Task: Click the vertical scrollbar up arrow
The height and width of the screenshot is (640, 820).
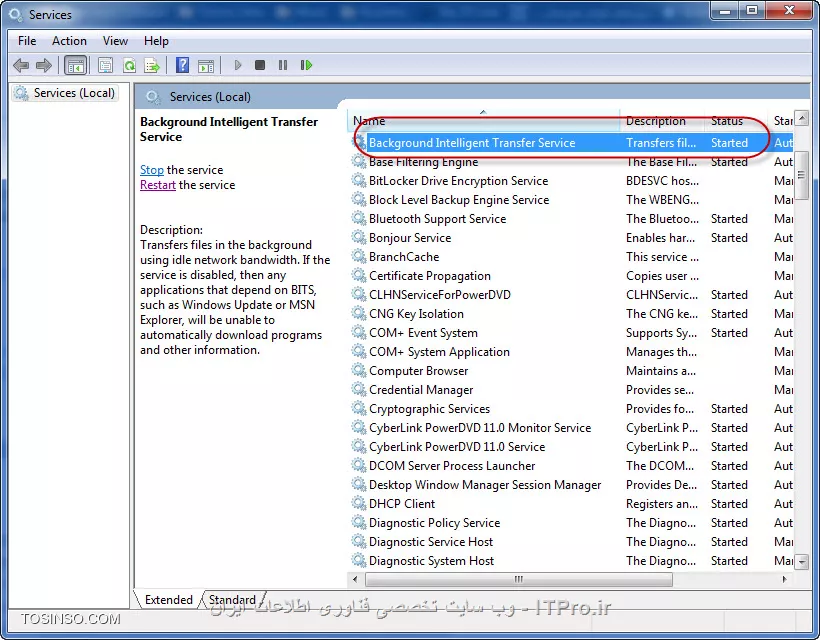Action: pyautogui.click(x=801, y=118)
